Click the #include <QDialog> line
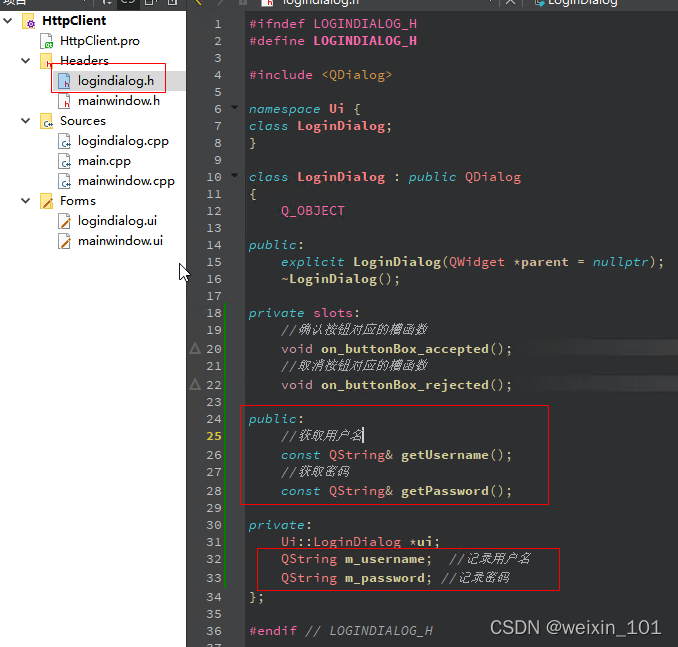 click(x=320, y=75)
